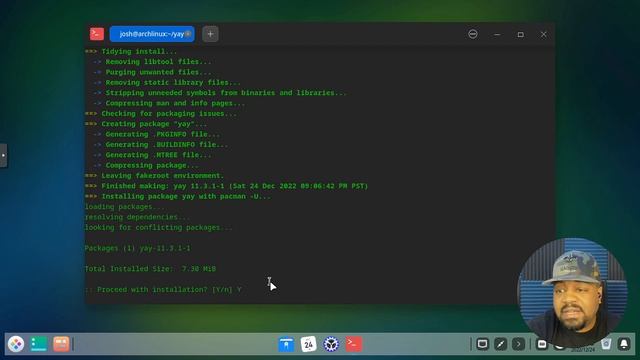
Task: Click the 'Generating .MTREE file...' line
Action: [x=152, y=155]
